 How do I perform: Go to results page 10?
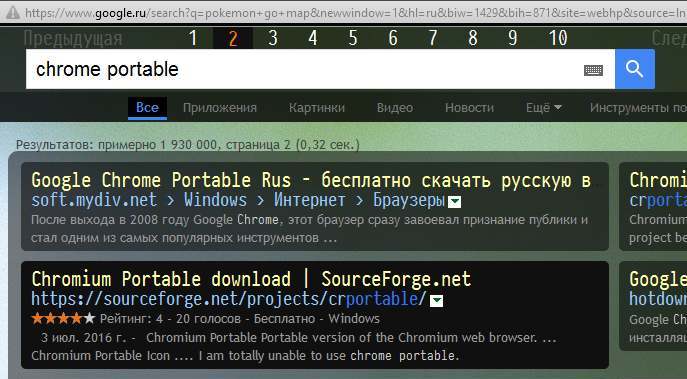click(x=558, y=38)
